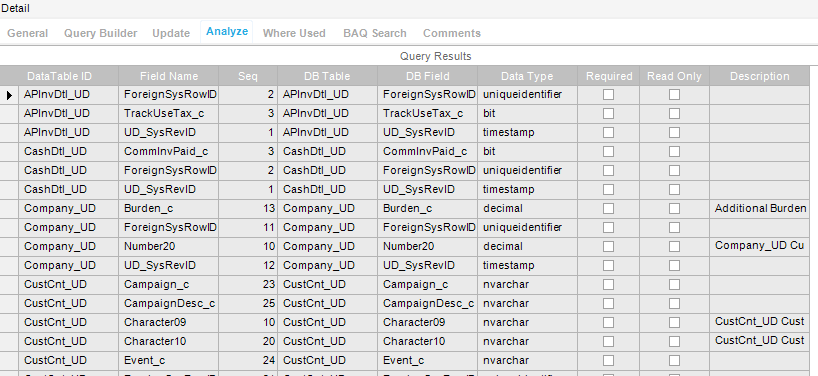818x376 pixels.
Task: Click the row selector arrow for the first row
Action: tap(9, 95)
